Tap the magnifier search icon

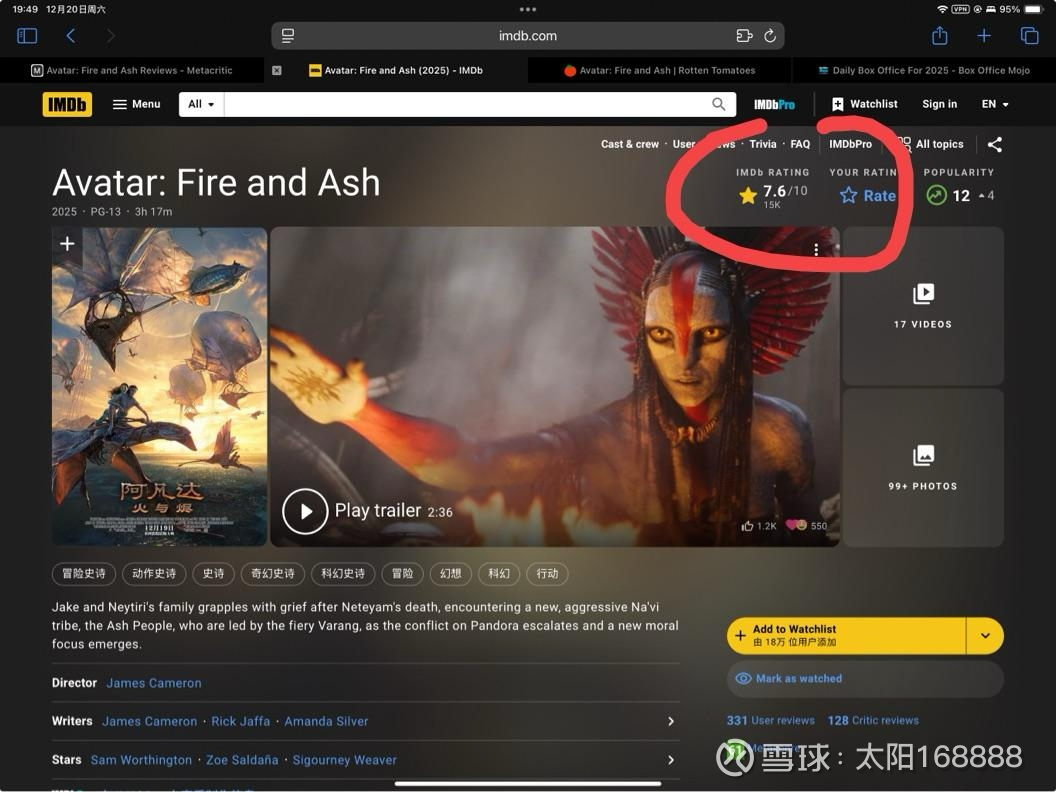point(719,104)
